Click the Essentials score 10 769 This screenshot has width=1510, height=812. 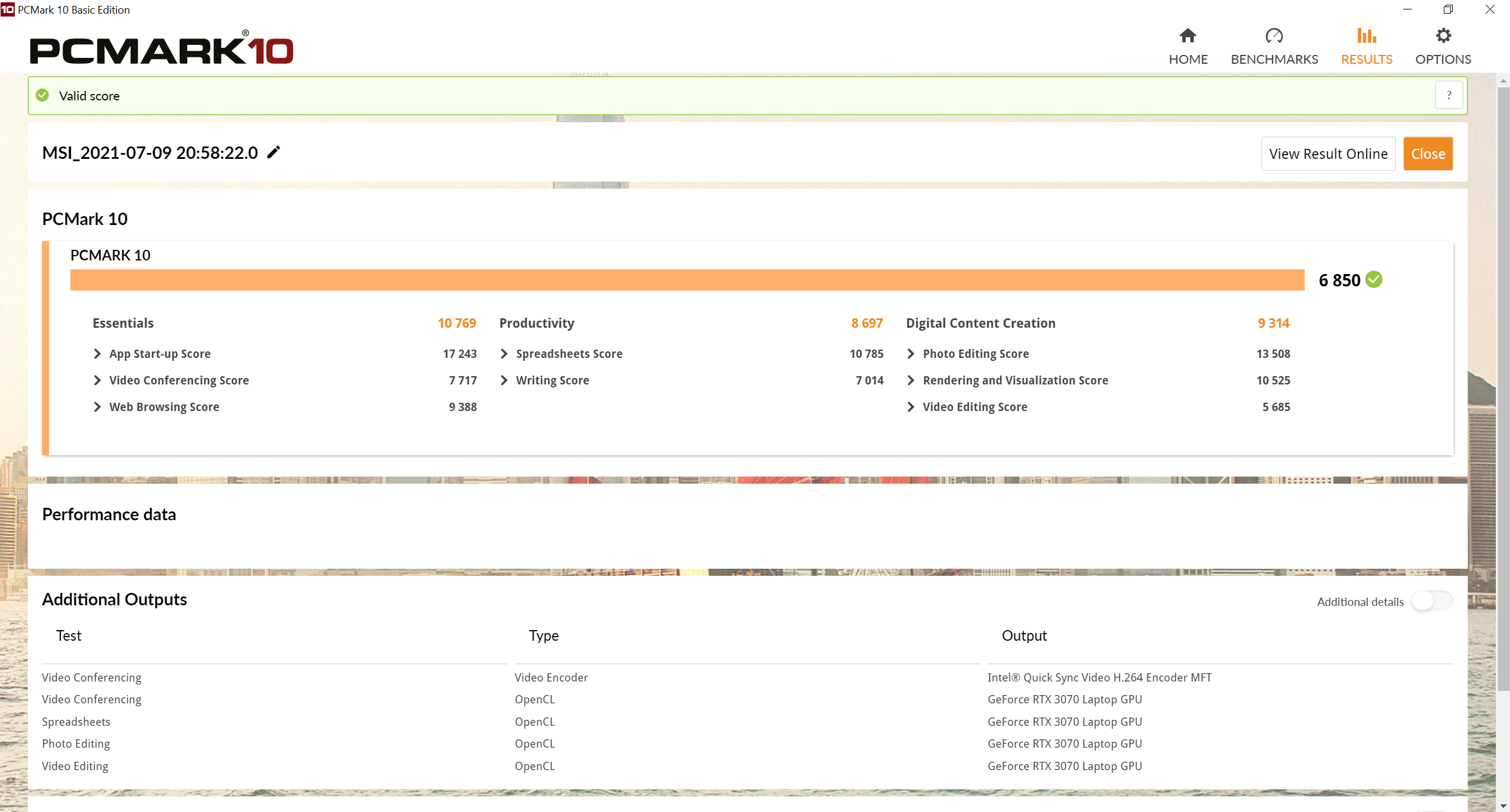tap(457, 323)
